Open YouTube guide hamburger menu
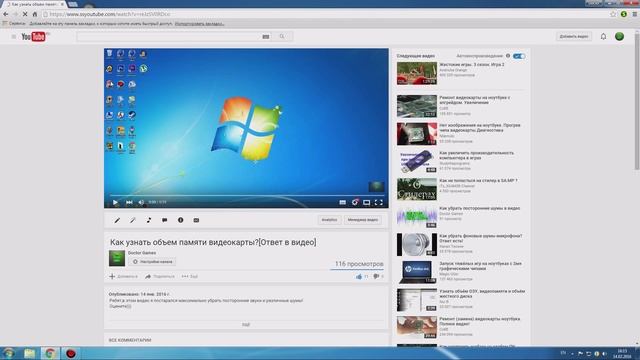This screenshot has width=640, height=360. 13,37
